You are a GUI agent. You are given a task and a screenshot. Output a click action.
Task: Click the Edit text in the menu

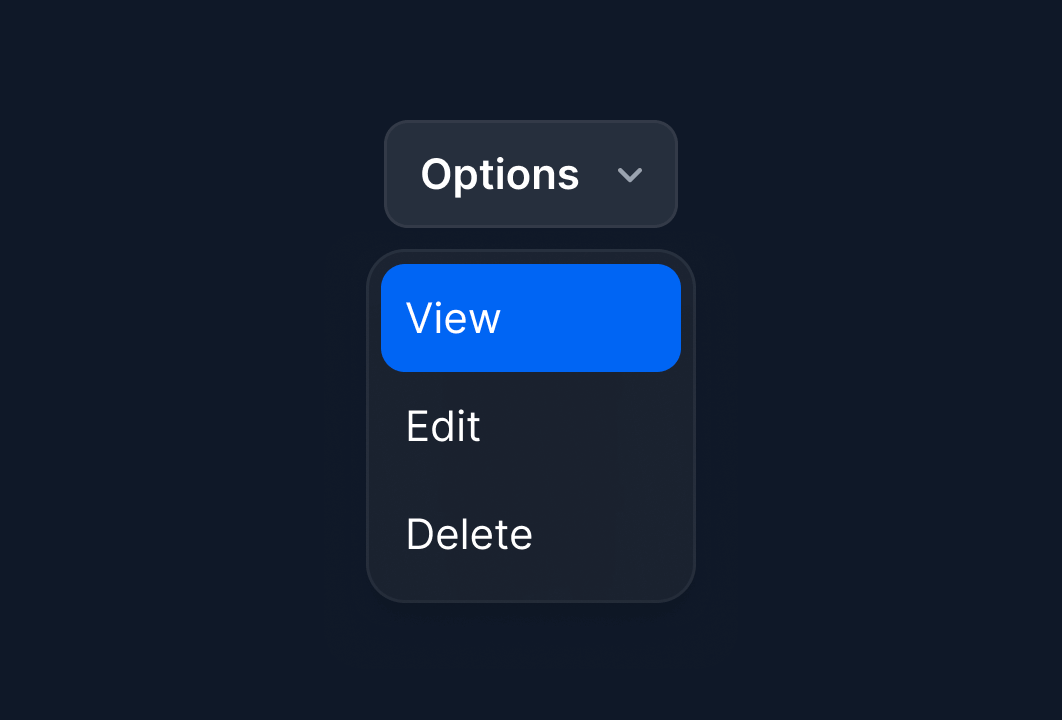pos(443,426)
